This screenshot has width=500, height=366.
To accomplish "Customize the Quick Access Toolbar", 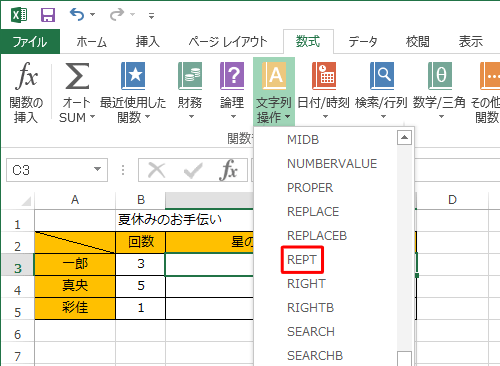I will pyautogui.click(x=152, y=15).
